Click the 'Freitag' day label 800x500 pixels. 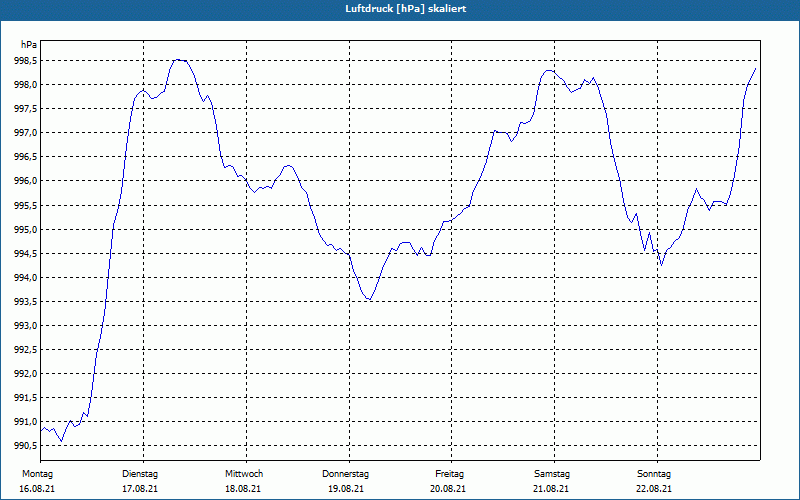click(449, 474)
